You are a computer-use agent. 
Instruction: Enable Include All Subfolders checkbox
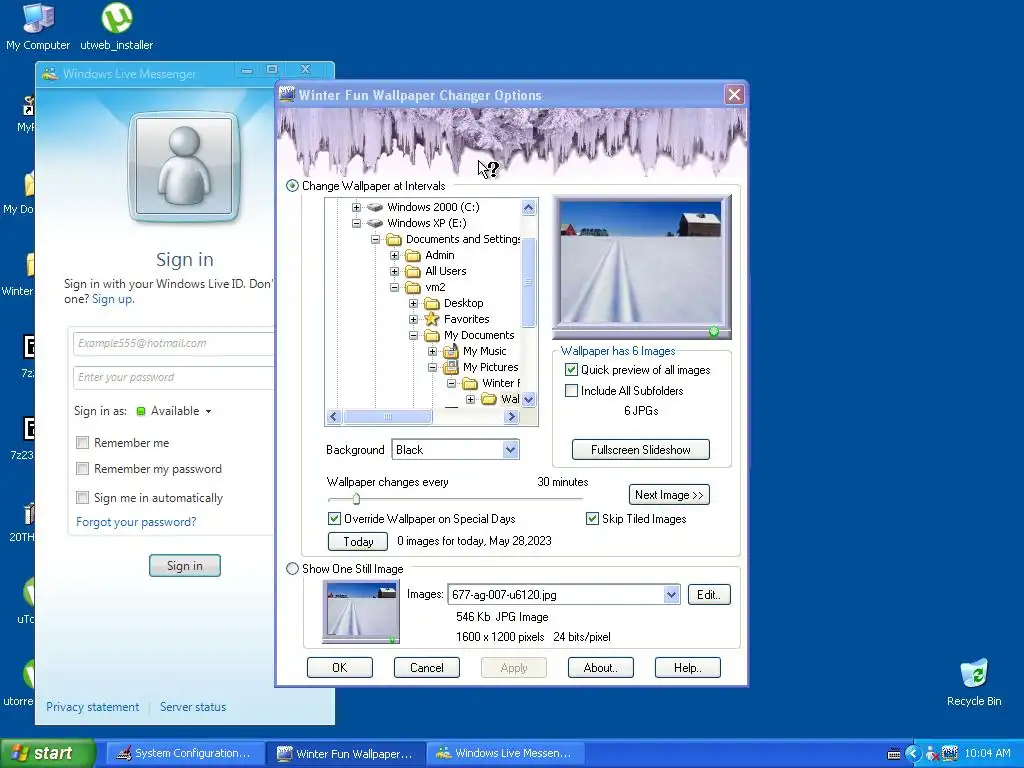click(571, 391)
